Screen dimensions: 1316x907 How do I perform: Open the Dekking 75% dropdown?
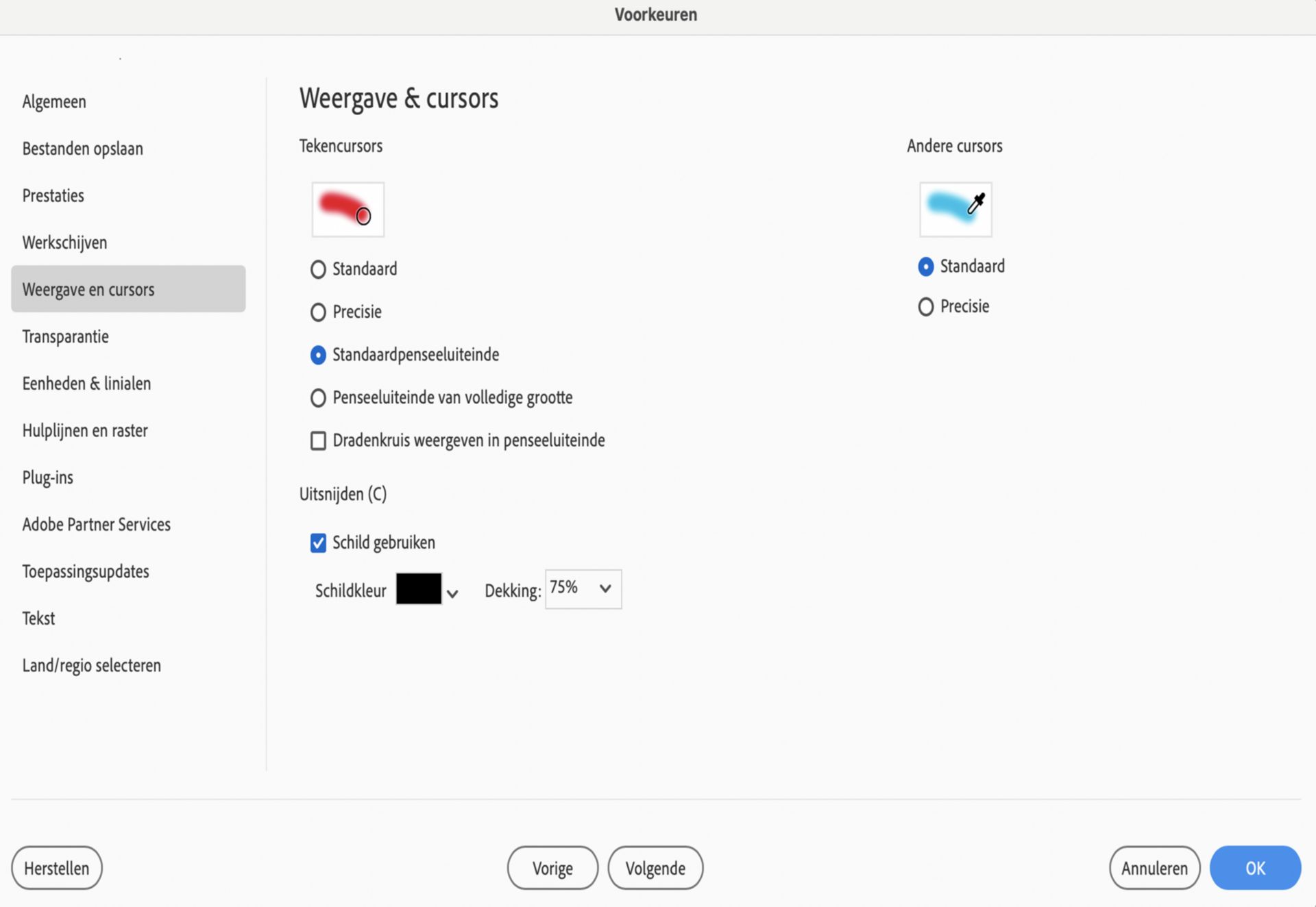[x=583, y=588]
